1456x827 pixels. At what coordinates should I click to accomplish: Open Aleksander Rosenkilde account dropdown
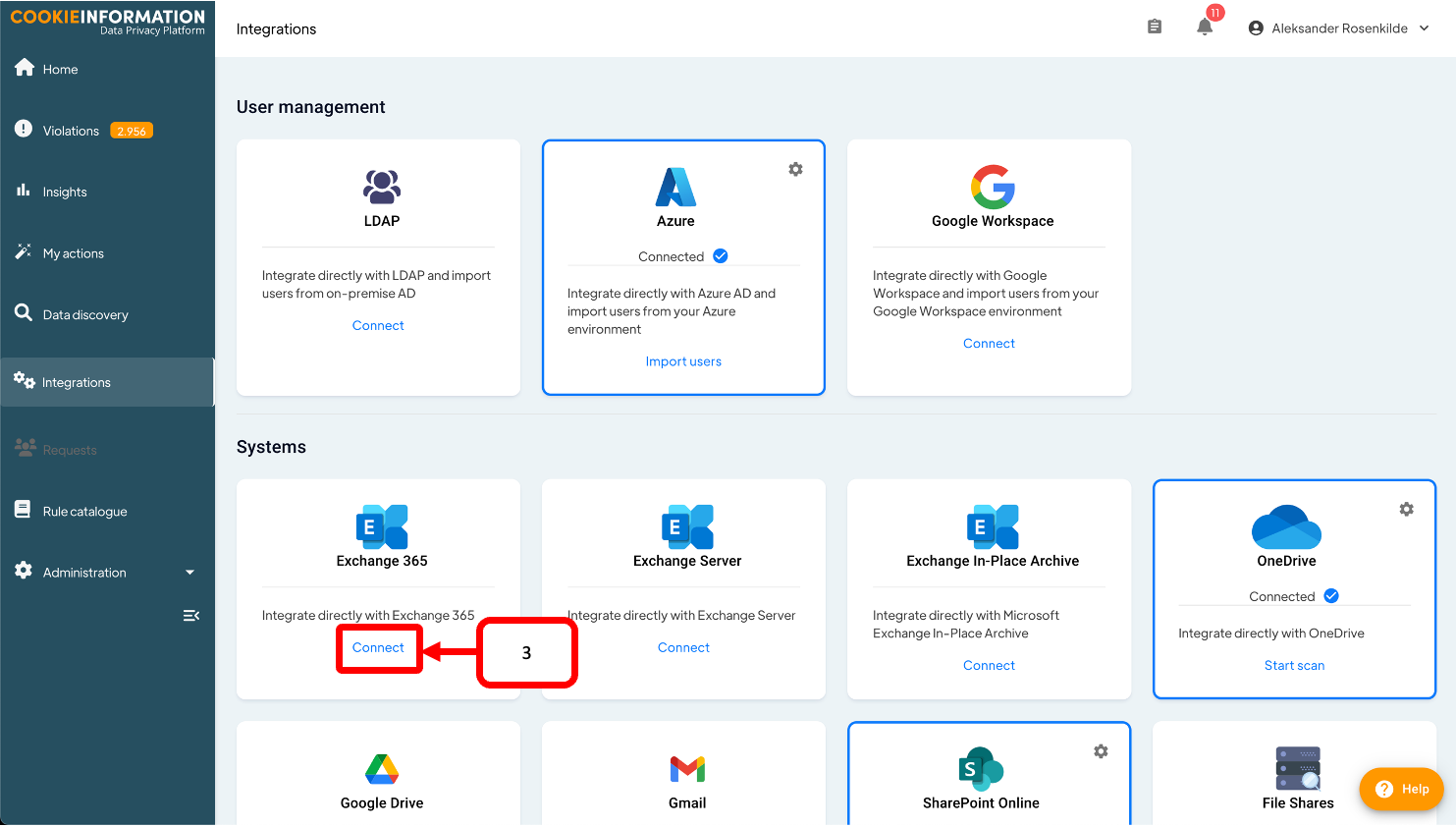point(1339,28)
